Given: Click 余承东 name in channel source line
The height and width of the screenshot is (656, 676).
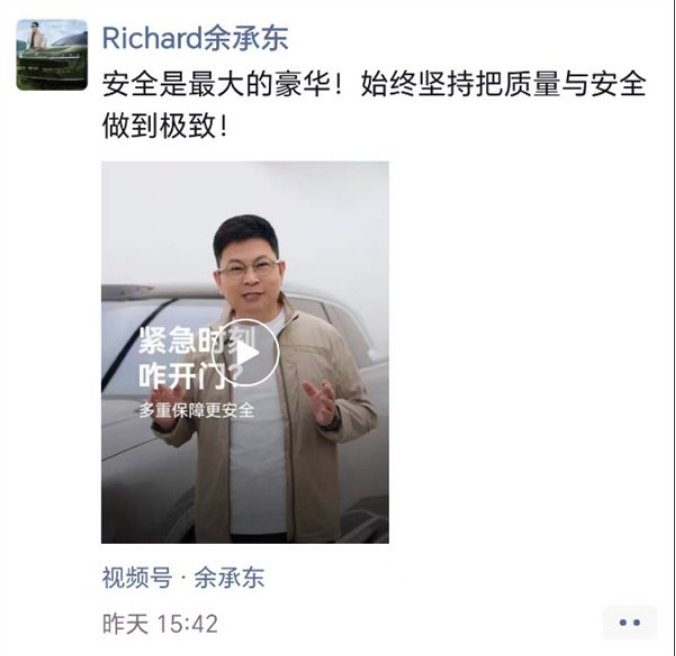Looking at the screenshot, I should click(x=229, y=577).
